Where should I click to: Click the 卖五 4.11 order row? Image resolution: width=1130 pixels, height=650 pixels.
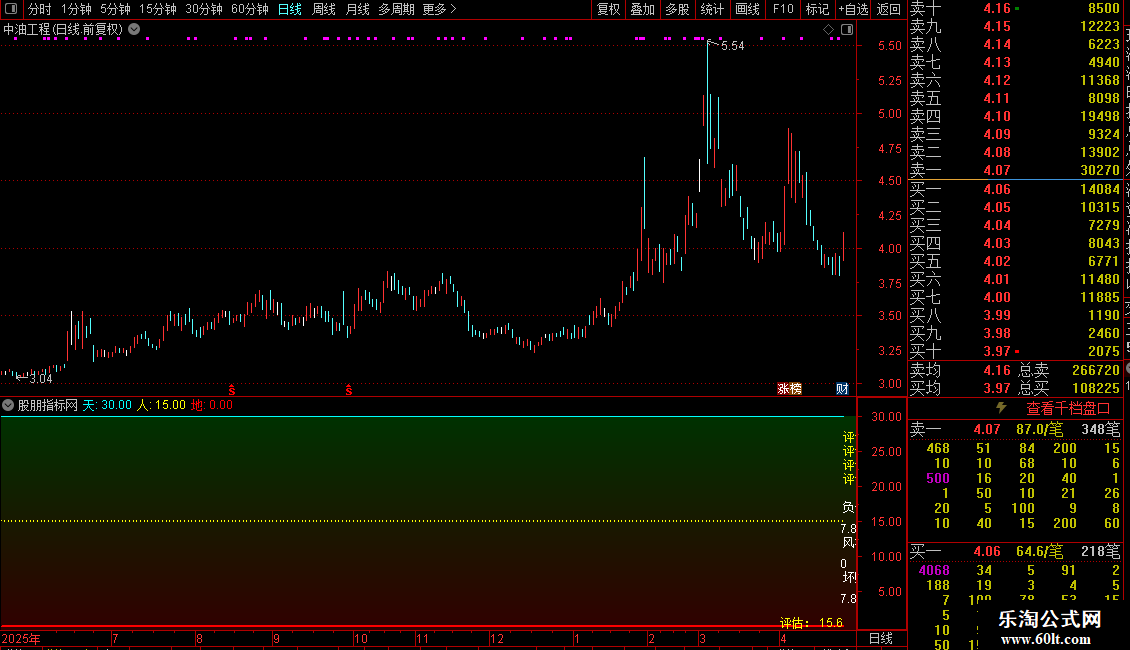[x=1015, y=99]
